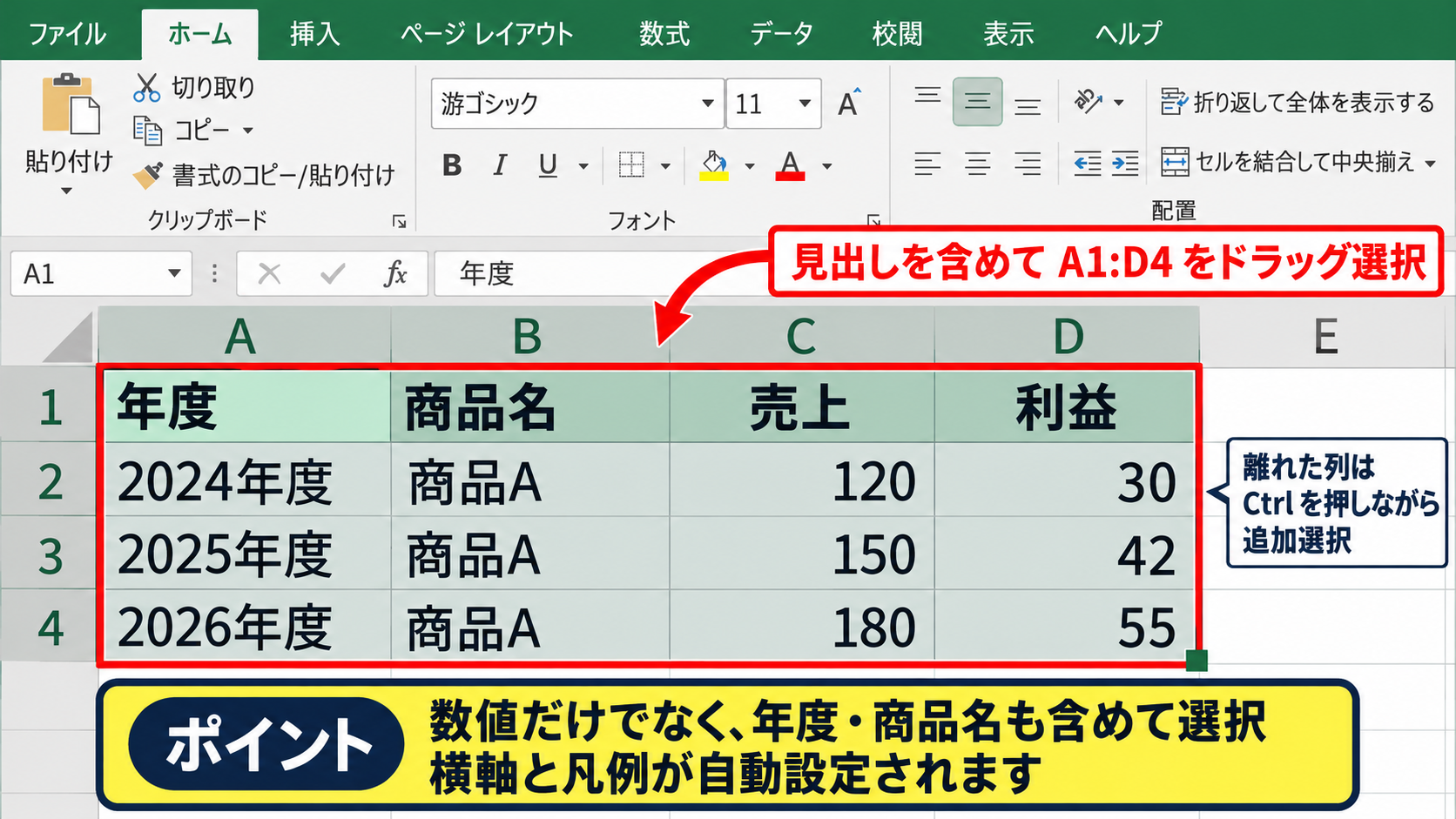
Task: Select the ホーム tab
Action: 200,34
